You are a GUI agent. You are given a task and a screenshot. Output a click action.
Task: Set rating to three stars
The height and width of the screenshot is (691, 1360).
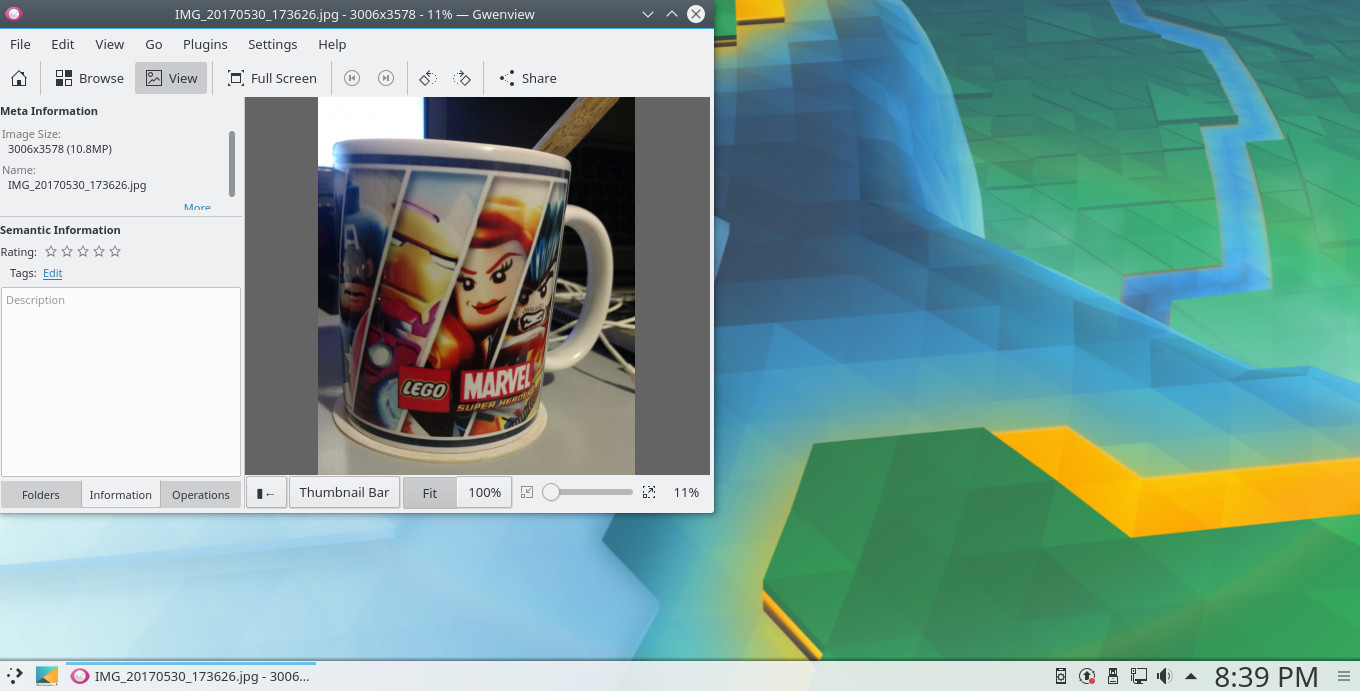click(x=83, y=252)
